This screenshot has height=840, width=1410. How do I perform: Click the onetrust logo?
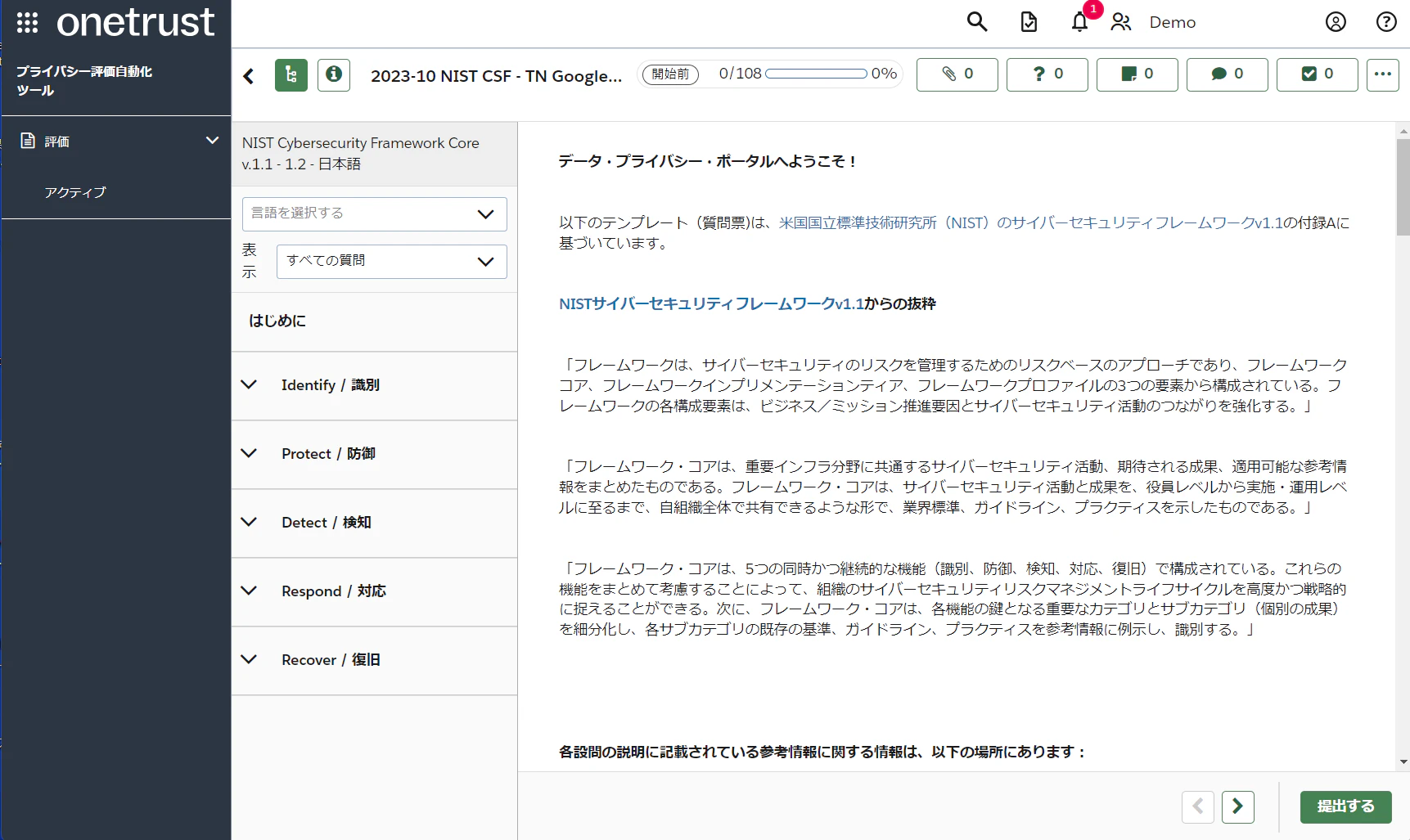click(x=135, y=22)
